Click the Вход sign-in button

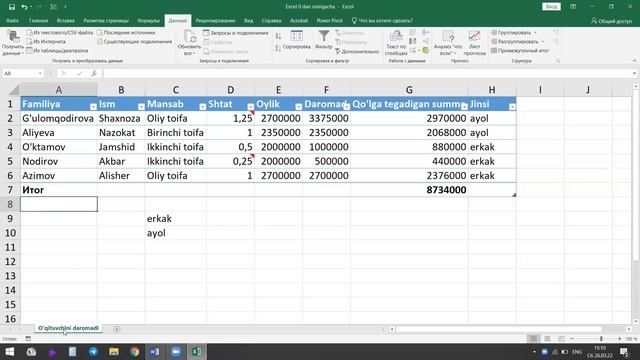[x=551, y=7]
